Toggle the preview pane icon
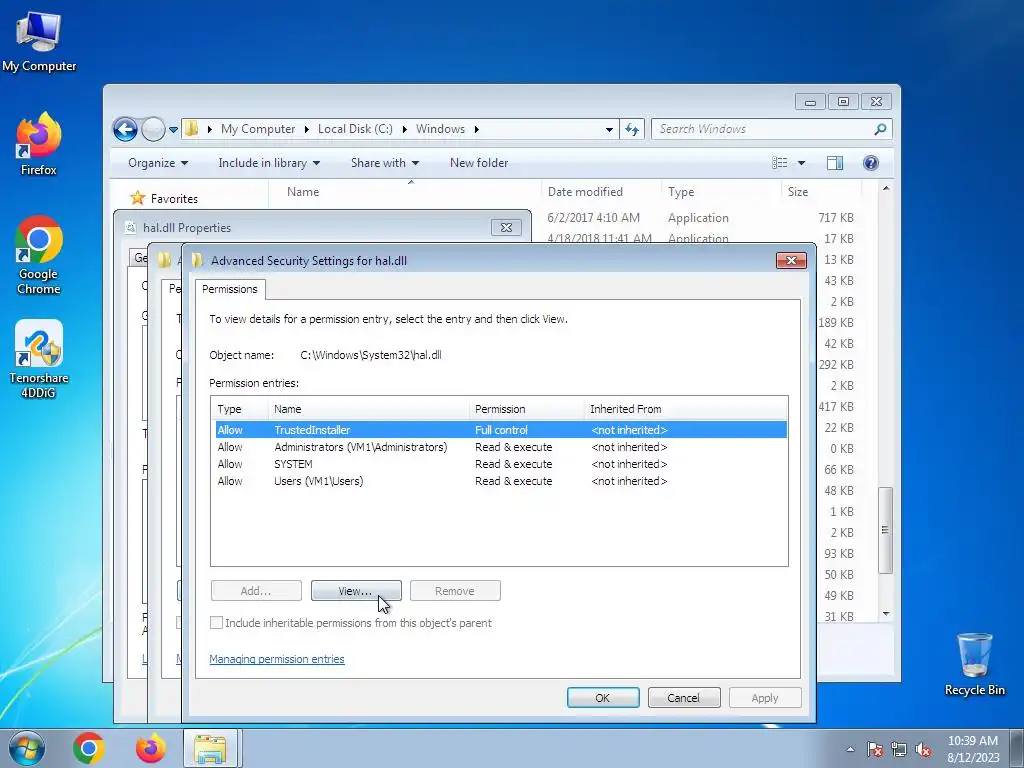 coord(835,163)
